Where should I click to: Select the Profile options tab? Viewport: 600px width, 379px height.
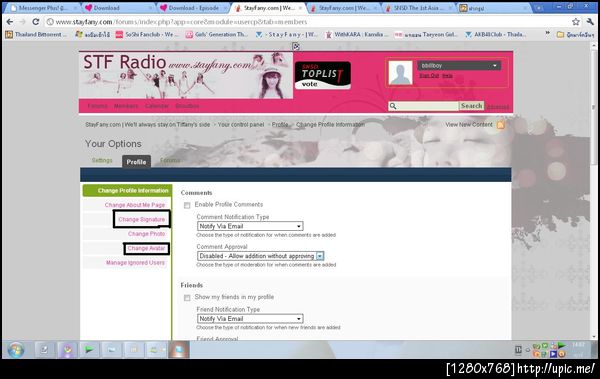[x=136, y=162]
